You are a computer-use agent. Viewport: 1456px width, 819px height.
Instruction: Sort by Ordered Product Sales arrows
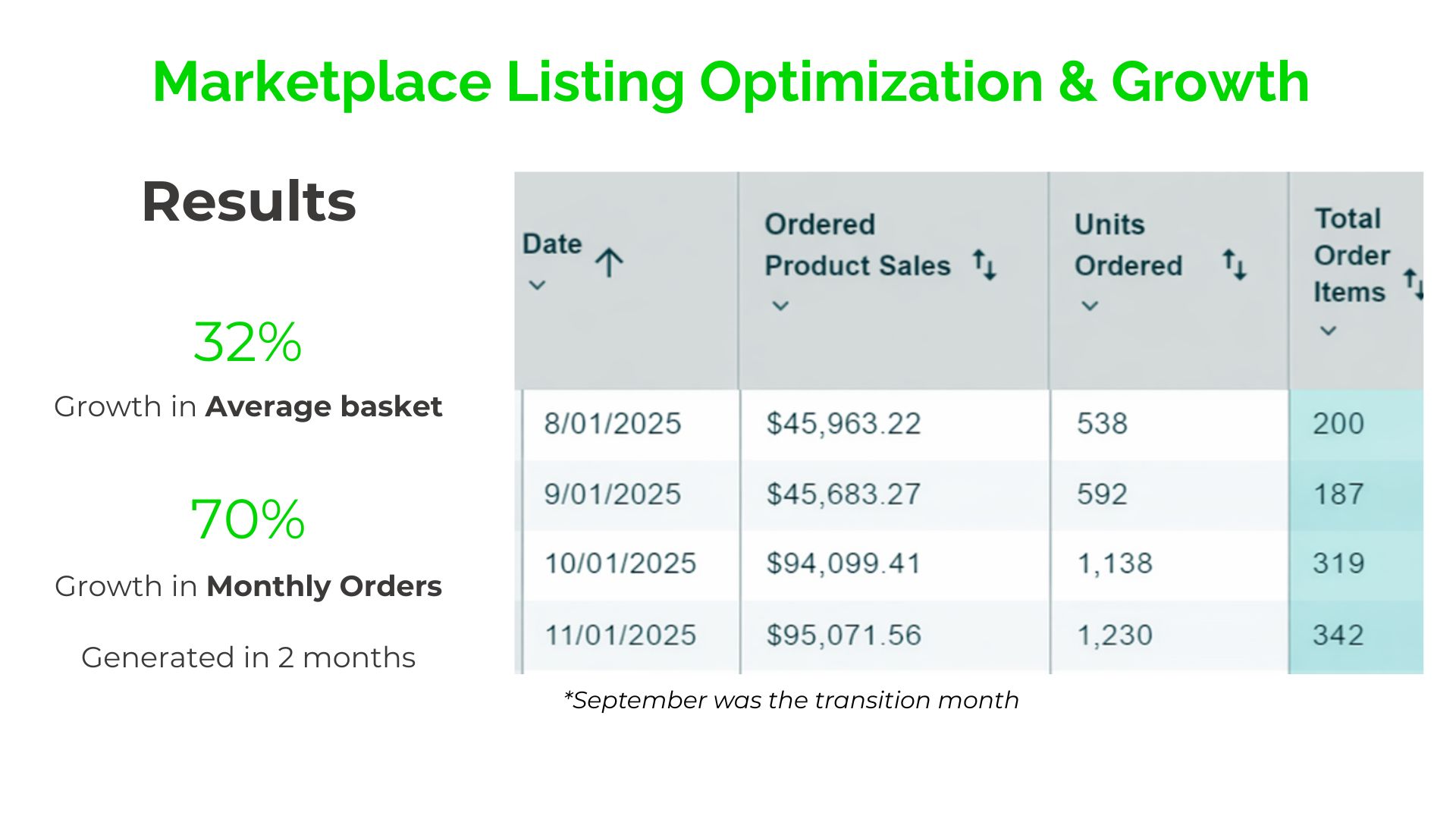click(985, 265)
